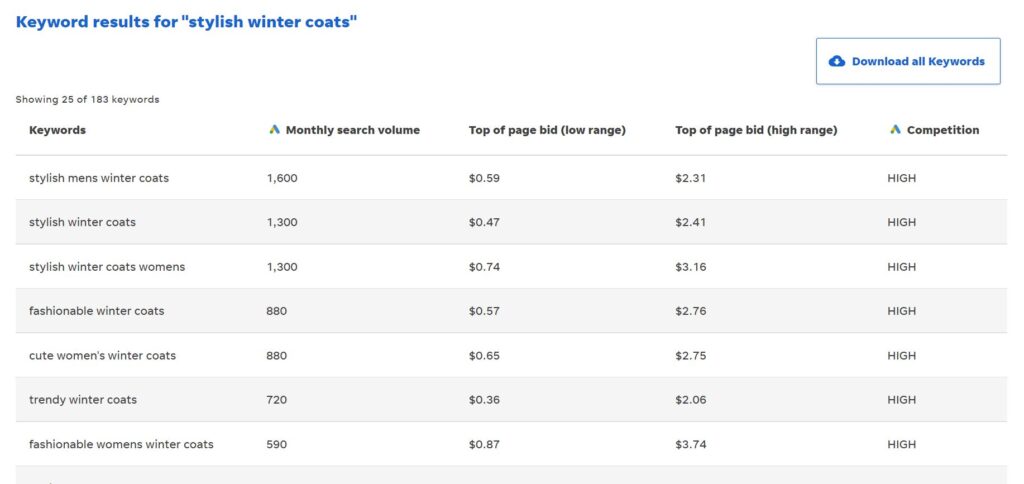Click the $3.74 high range bid value
Viewport: 1024px width, 484px height.
click(691, 444)
